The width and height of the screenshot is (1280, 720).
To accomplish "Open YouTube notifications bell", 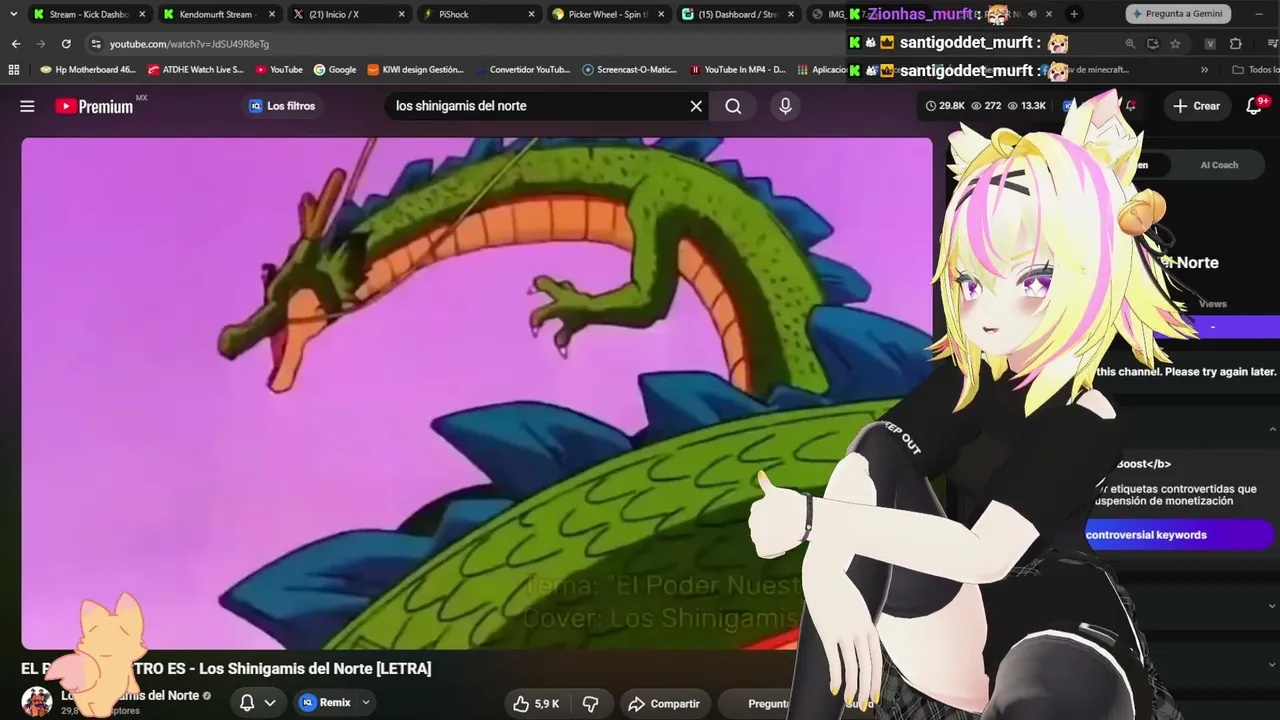I will 1254,106.
